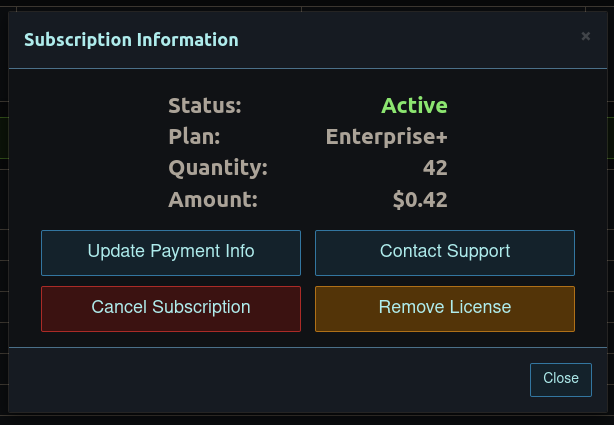This screenshot has height=425, width=614.
Task: Click the Amount label
Action: click(213, 200)
